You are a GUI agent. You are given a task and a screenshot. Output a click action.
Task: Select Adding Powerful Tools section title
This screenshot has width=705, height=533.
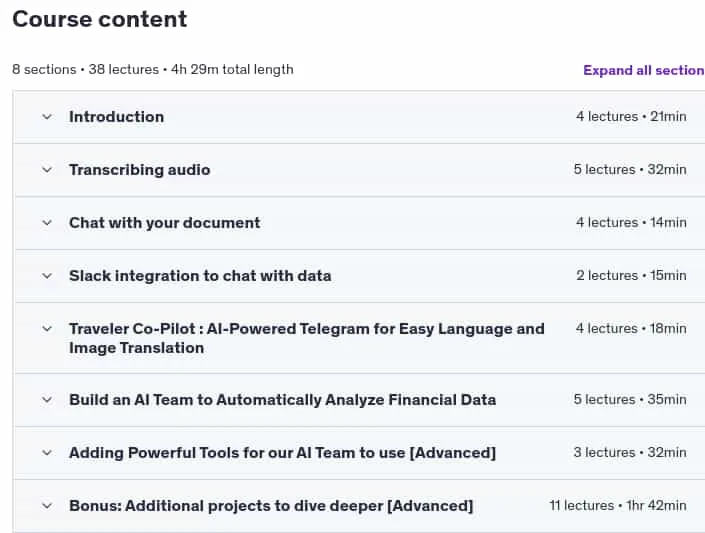[x=282, y=453]
